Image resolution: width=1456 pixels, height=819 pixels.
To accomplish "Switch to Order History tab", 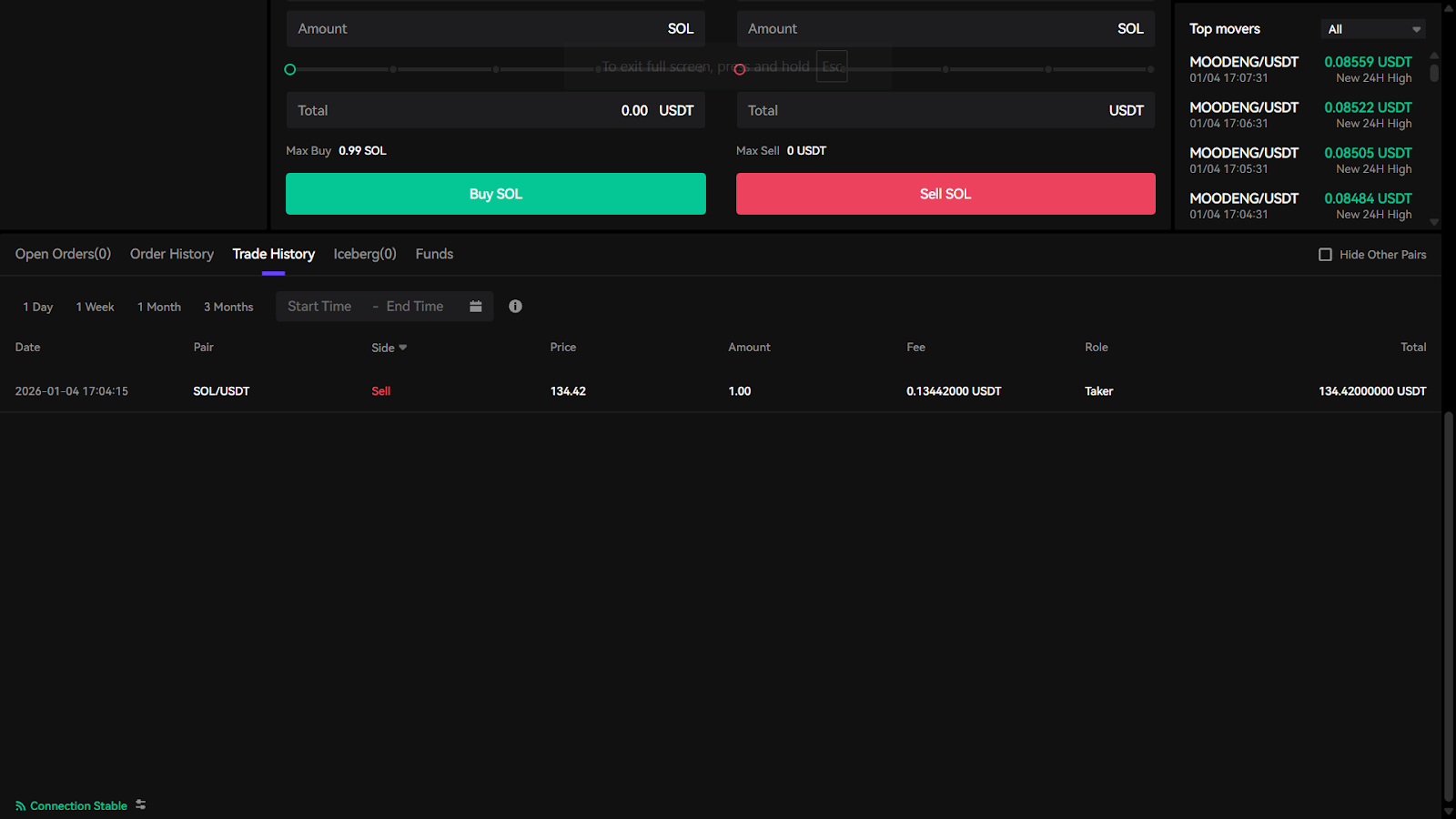I will tap(172, 254).
